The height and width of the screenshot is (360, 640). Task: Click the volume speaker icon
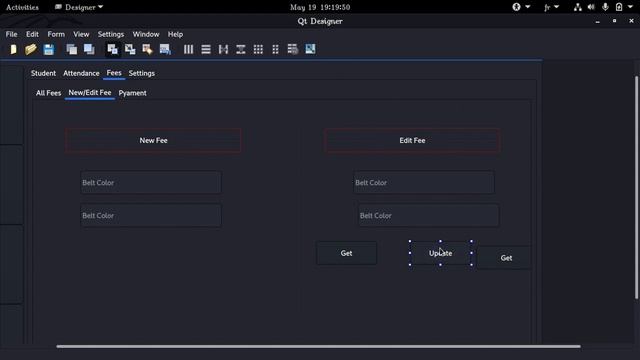(591, 7)
